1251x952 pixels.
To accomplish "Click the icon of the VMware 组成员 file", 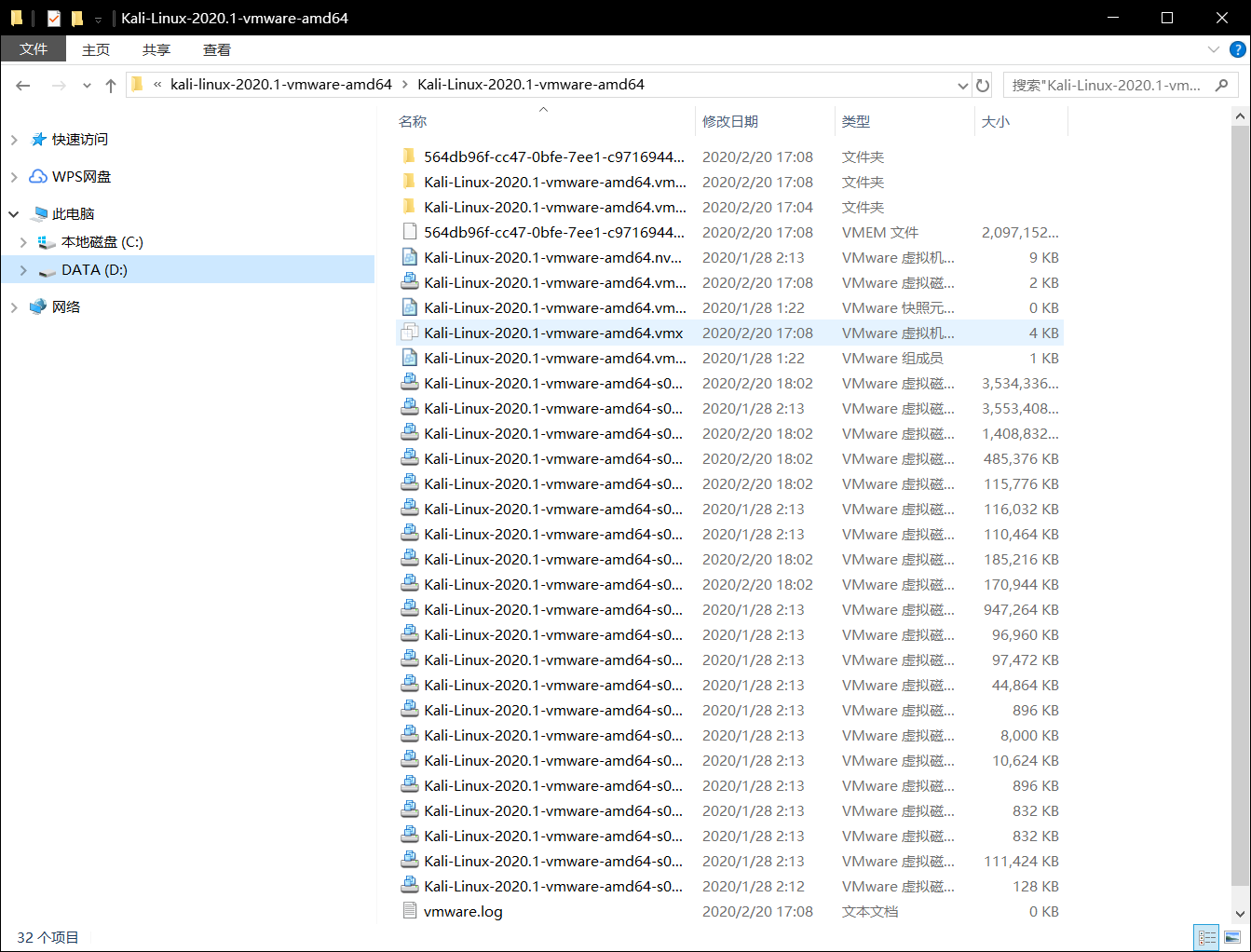I will tap(409, 358).
